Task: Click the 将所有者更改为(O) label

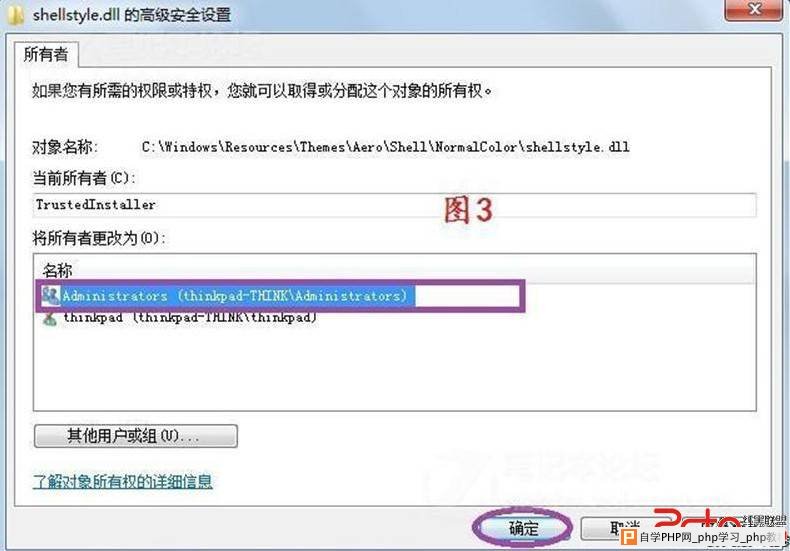Action: point(99,238)
